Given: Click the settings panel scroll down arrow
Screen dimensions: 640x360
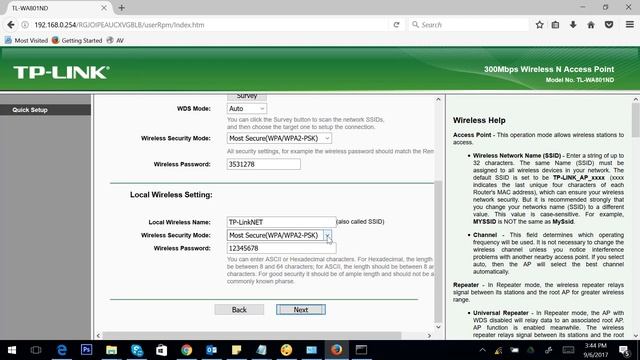Looking at the screenshot, I should 438,327.
